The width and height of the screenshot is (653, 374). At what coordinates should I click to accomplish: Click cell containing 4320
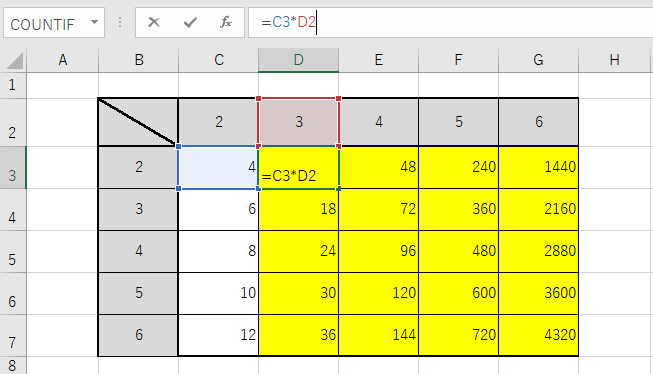pos(538,335)
